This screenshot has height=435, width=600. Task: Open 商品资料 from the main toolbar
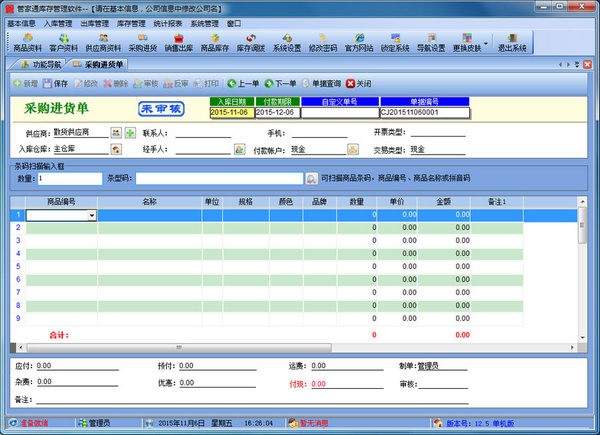pos(27,42)
